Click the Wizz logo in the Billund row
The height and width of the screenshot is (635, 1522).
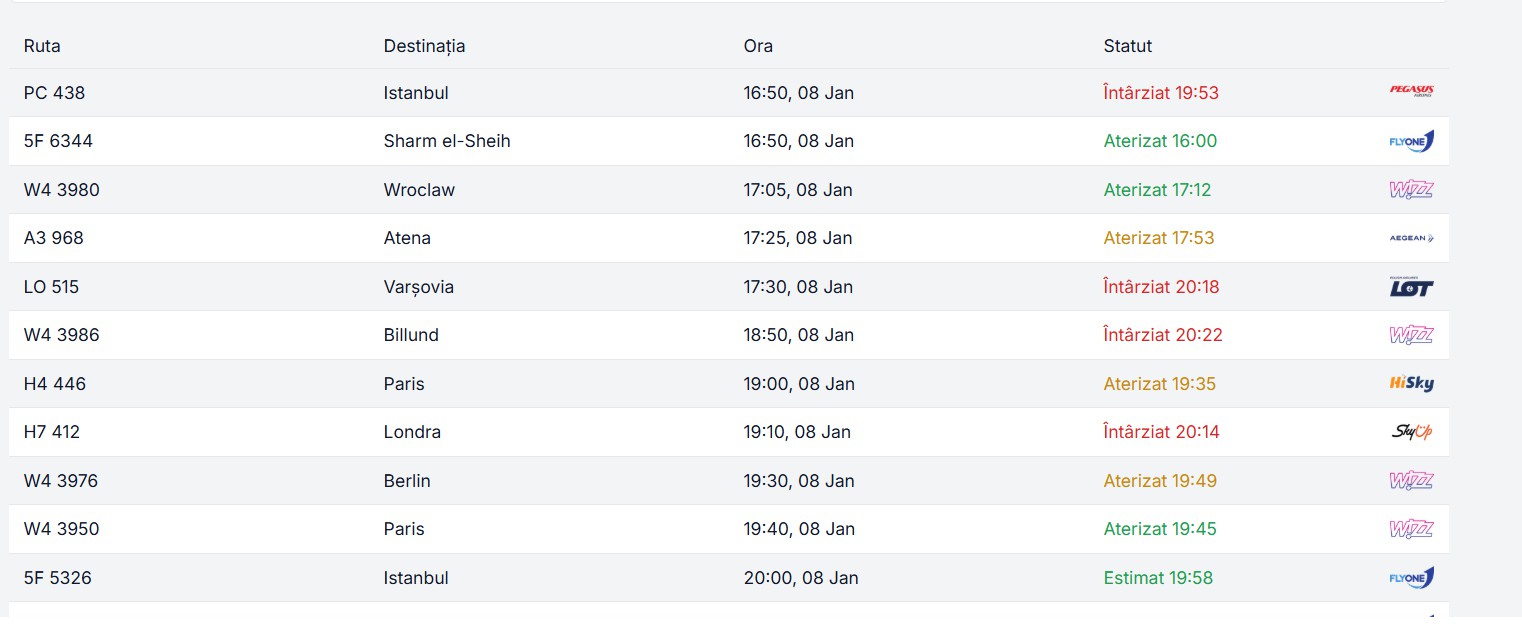pos(1411,335)
